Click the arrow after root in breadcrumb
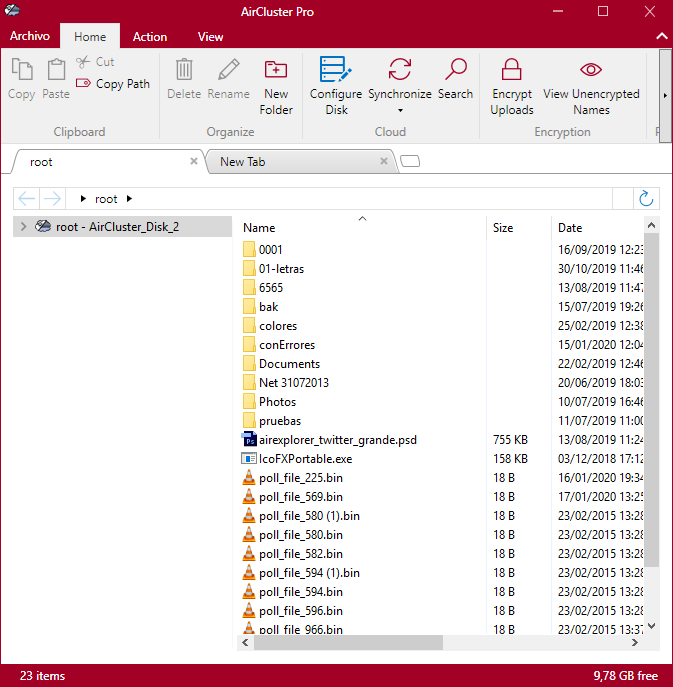 (129, 198)
